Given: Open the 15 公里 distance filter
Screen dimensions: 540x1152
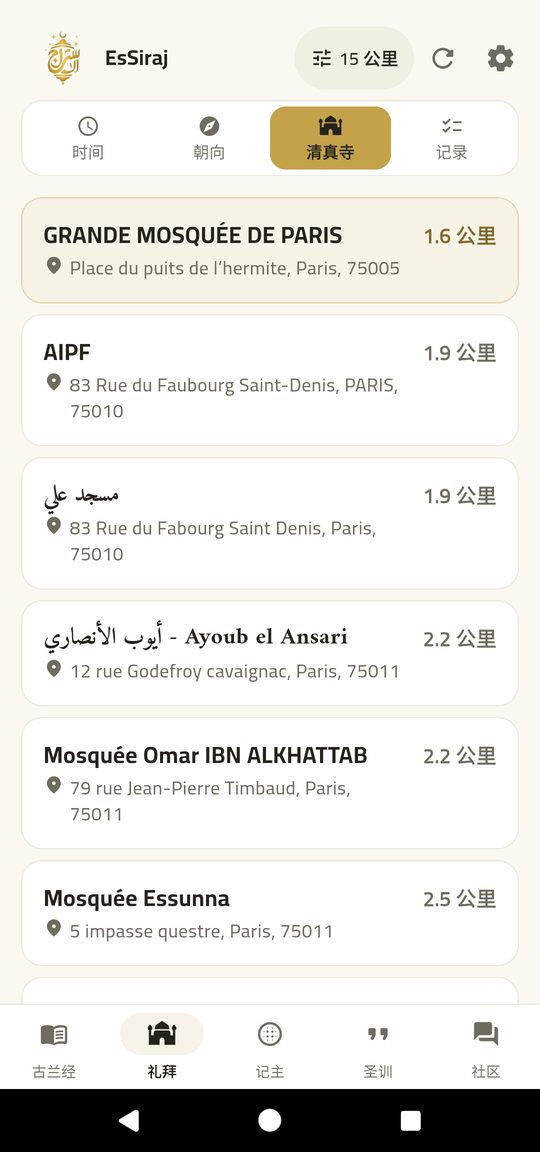Looking at the screenshot, I should 354,59.
